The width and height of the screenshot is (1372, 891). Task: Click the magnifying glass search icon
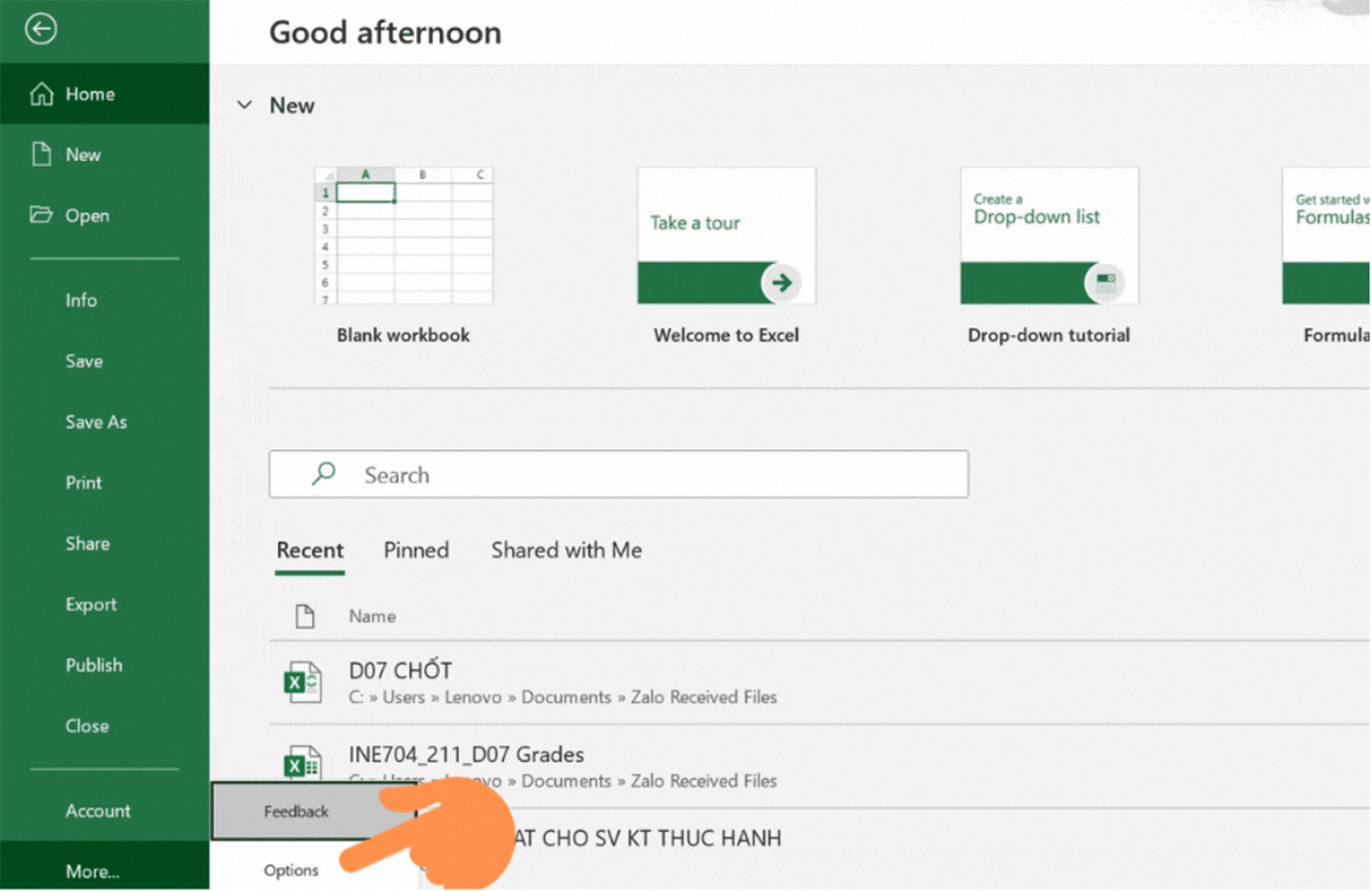(324, 474)
